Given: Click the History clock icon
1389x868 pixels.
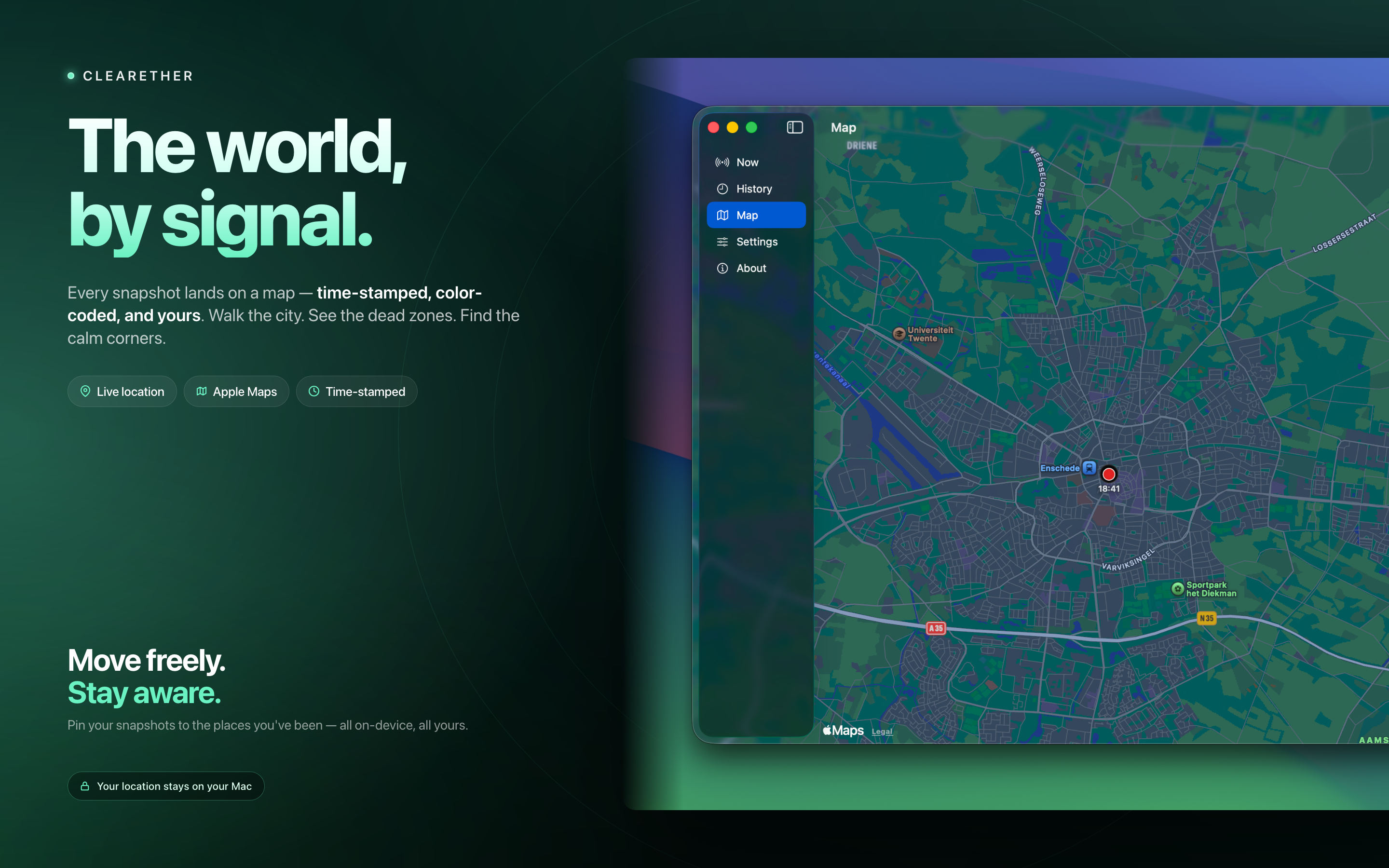Looking at the screenshot, I should [x=722, y=189].
